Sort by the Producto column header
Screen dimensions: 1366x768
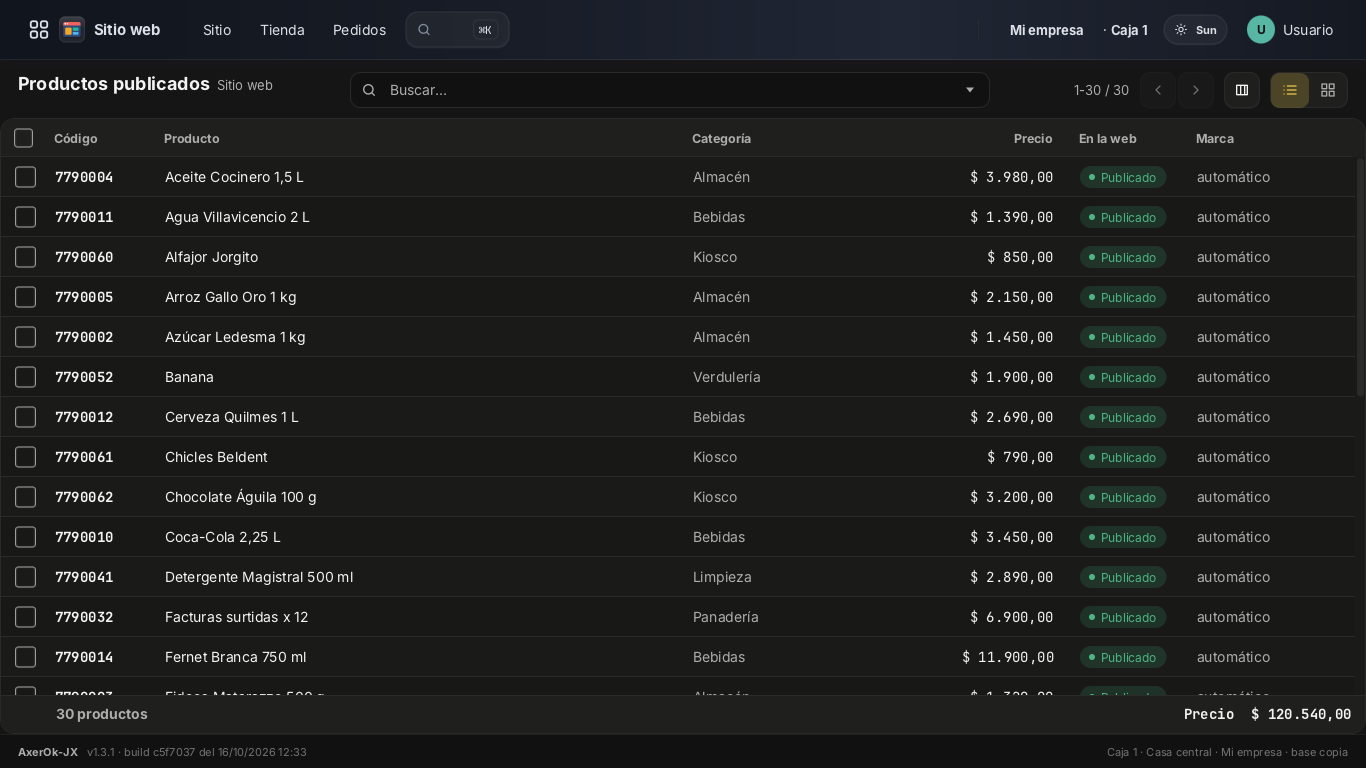[191, 139]
